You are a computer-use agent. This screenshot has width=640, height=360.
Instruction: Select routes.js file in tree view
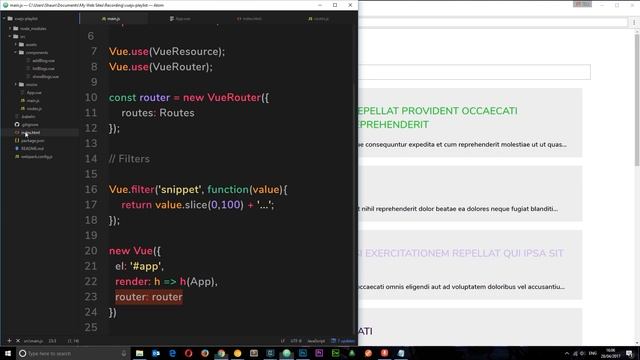34,109
